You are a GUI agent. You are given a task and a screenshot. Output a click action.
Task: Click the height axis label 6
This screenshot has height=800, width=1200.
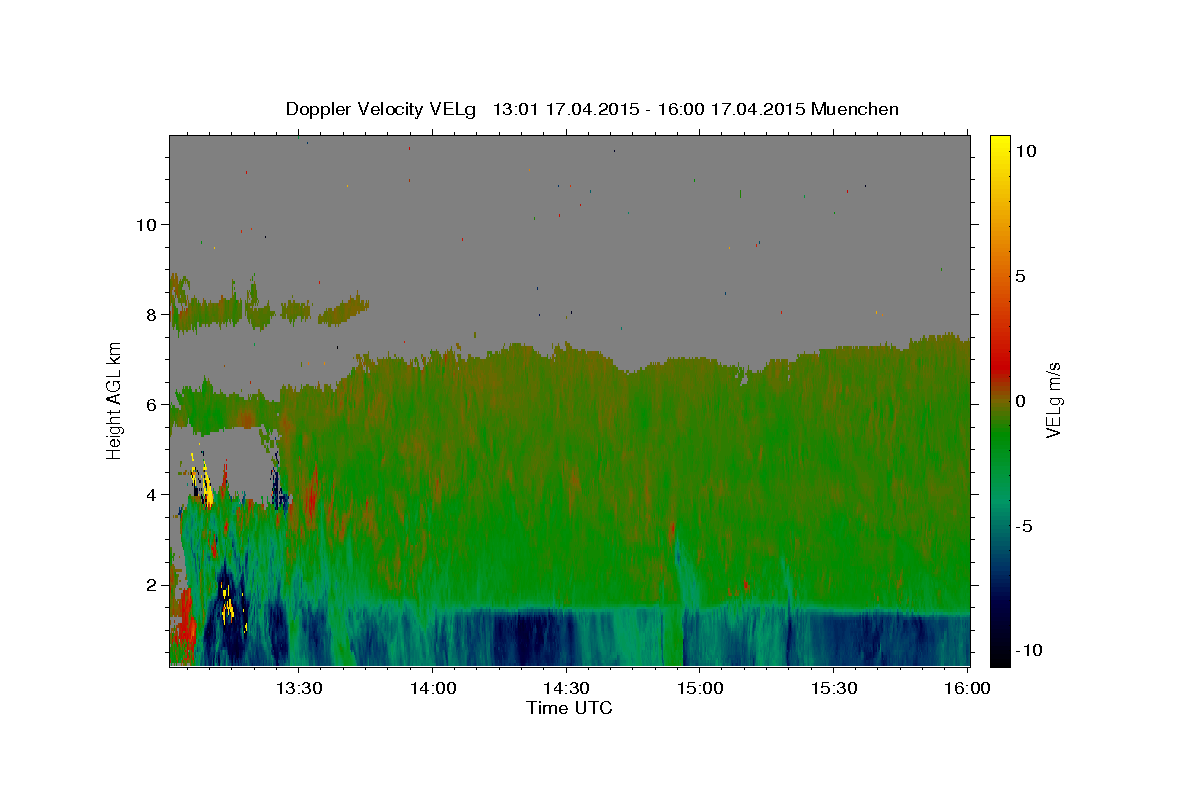point(152,405)
